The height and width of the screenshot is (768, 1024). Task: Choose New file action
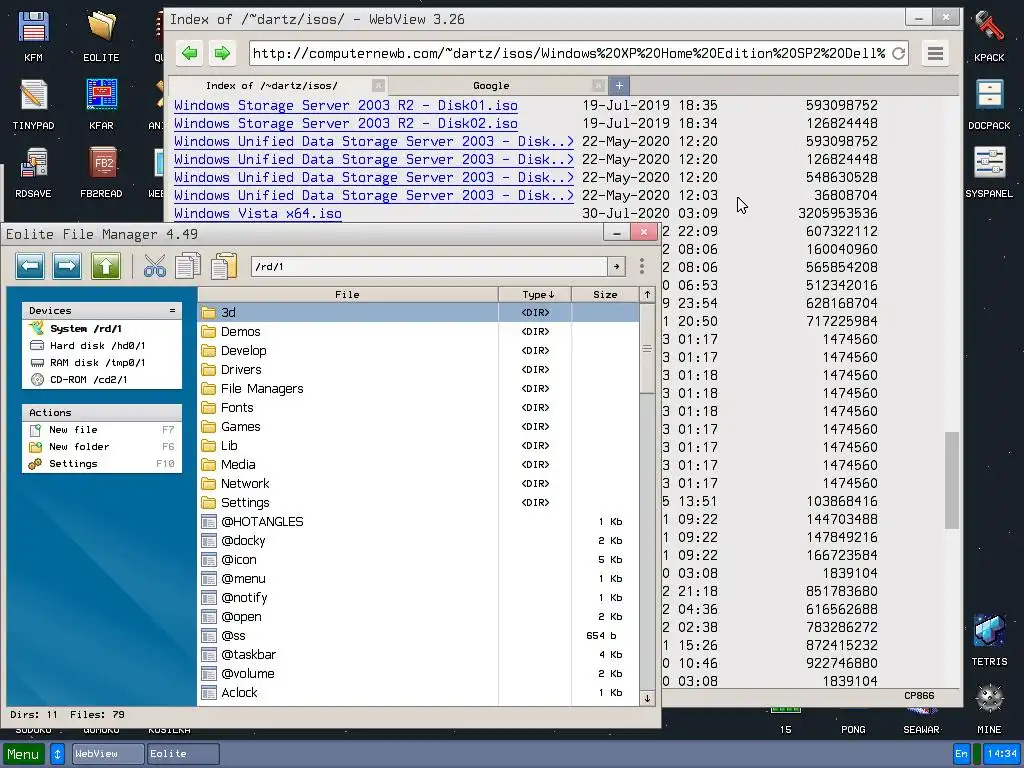tap(102, 430)
